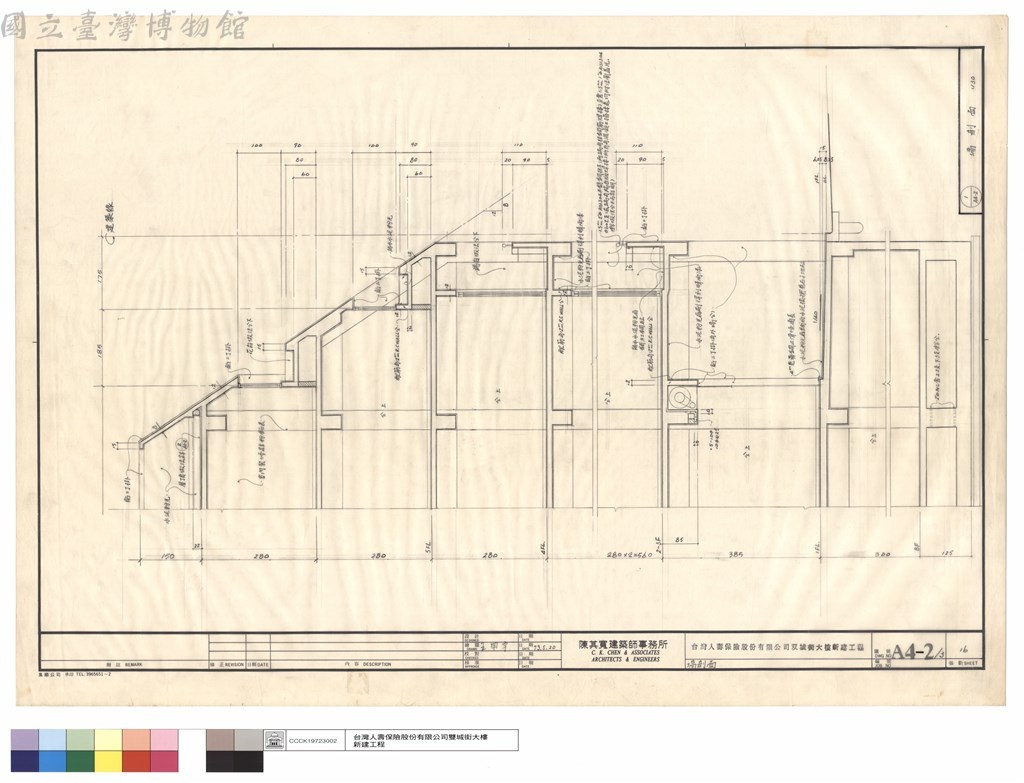Click the 385 dimension label
This screenshot has height=783, width=1024.
point(737,555)
